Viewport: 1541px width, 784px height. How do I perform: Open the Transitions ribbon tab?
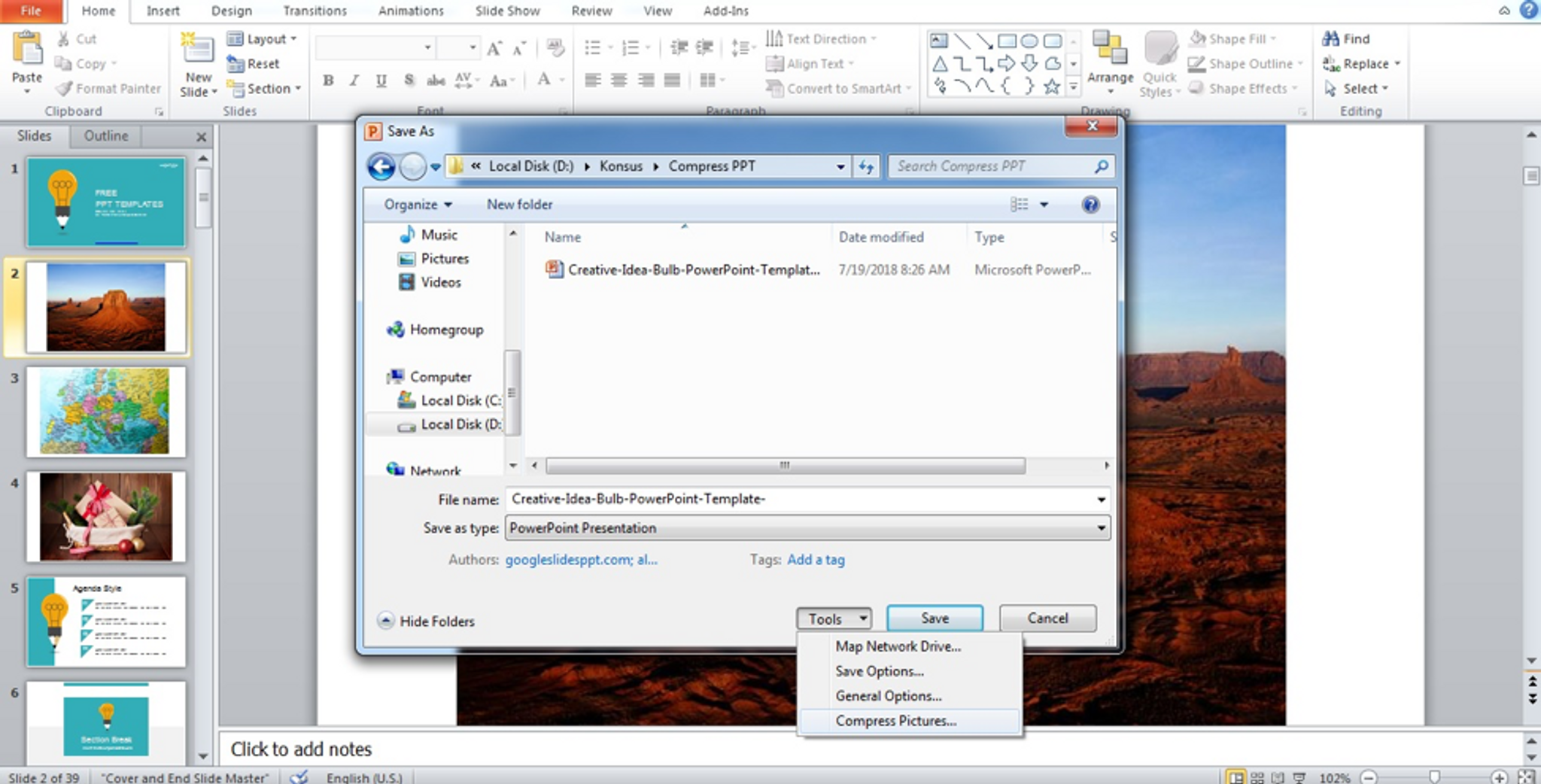[x=315, y=11]
